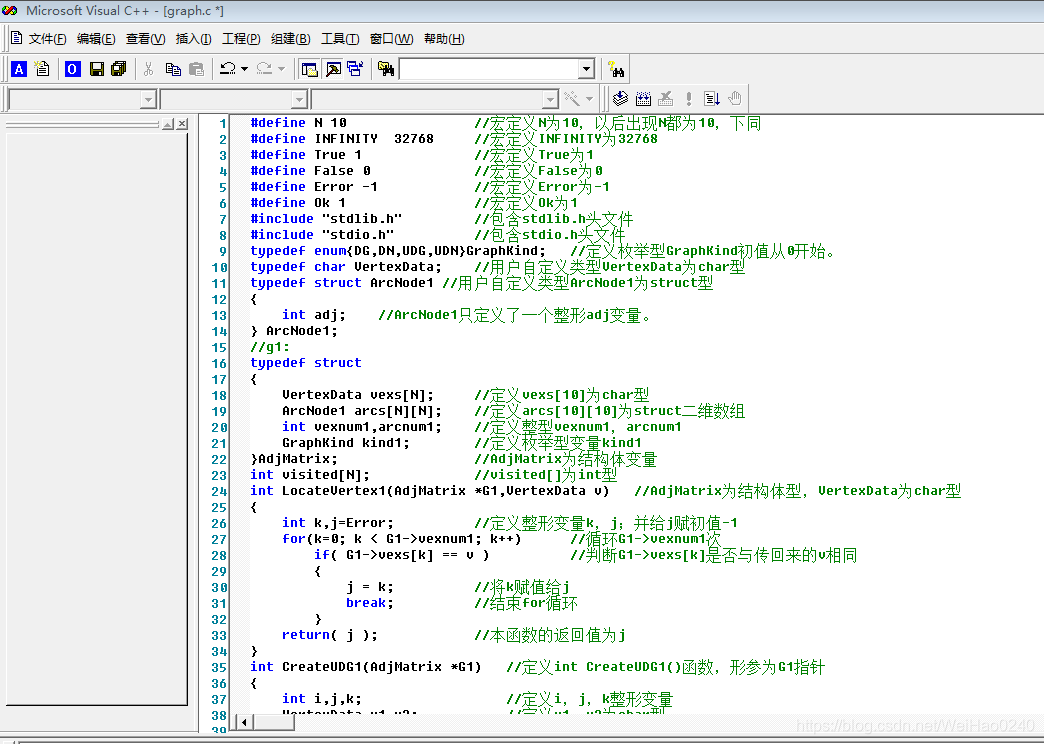Open the 查看(V) menu
This screenshot has width=1044, height=744.
[145, 39]
